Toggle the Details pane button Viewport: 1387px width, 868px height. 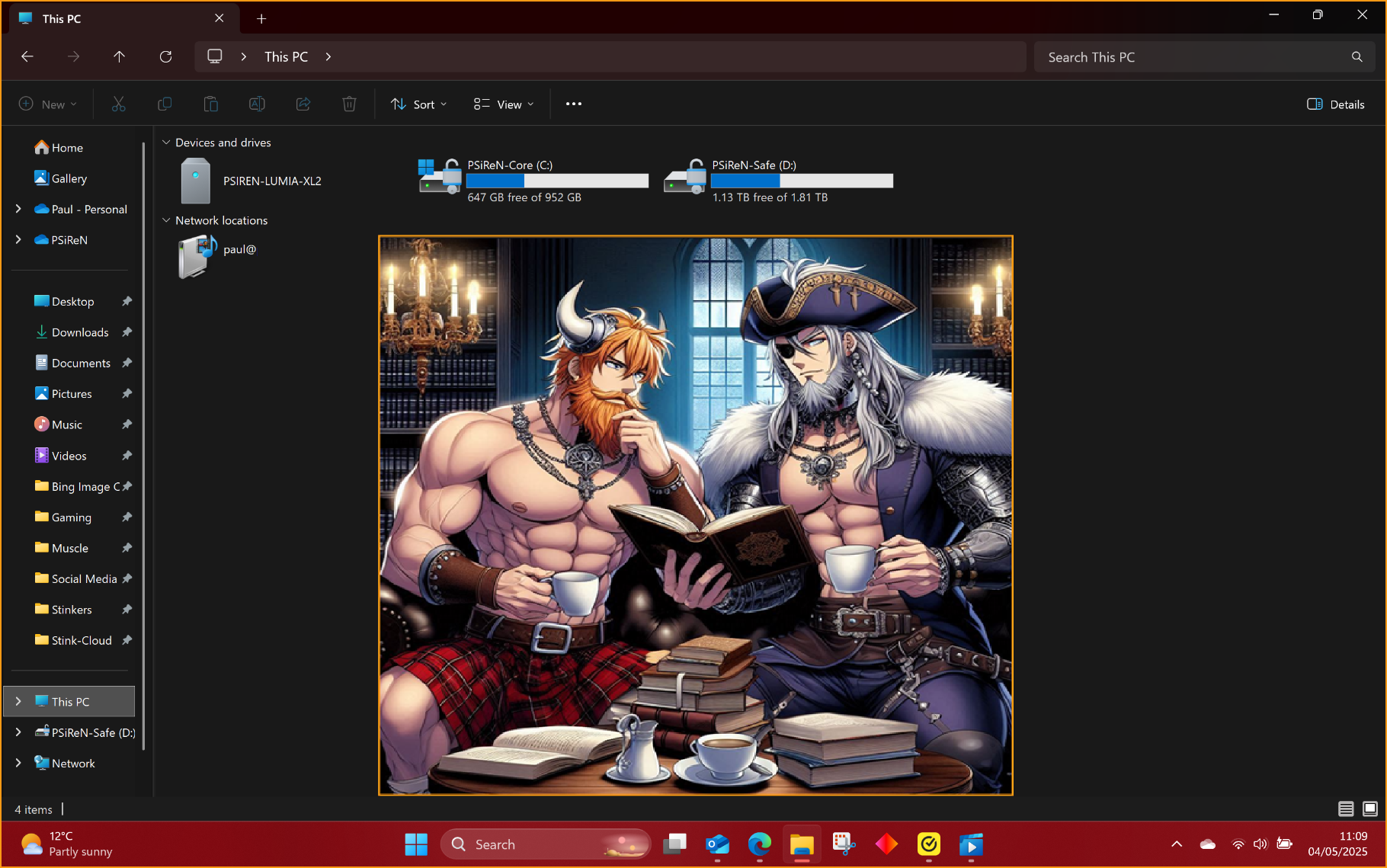tap(1335, 104)
